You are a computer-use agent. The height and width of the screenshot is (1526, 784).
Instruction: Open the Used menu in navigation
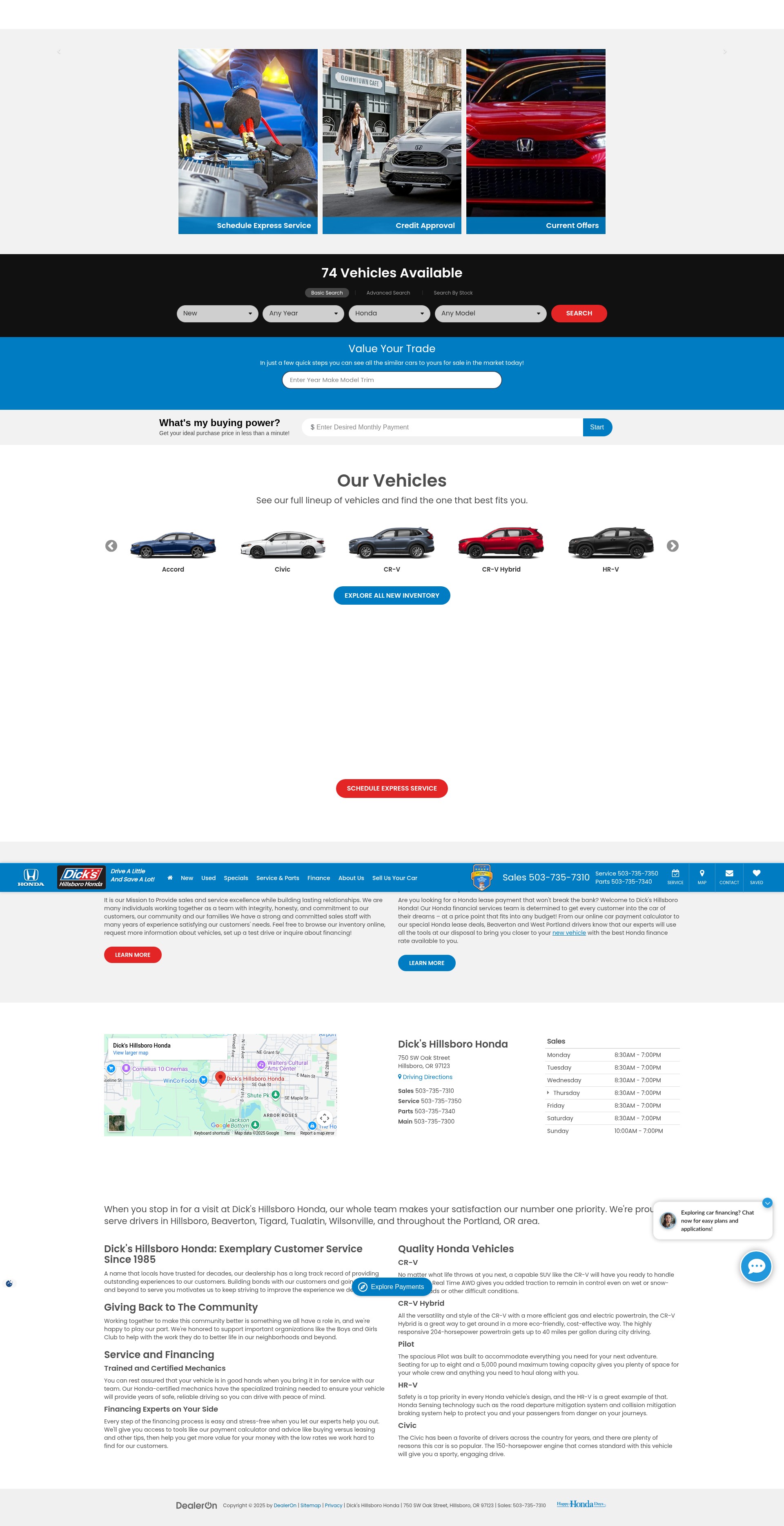(x=208, y=878)
